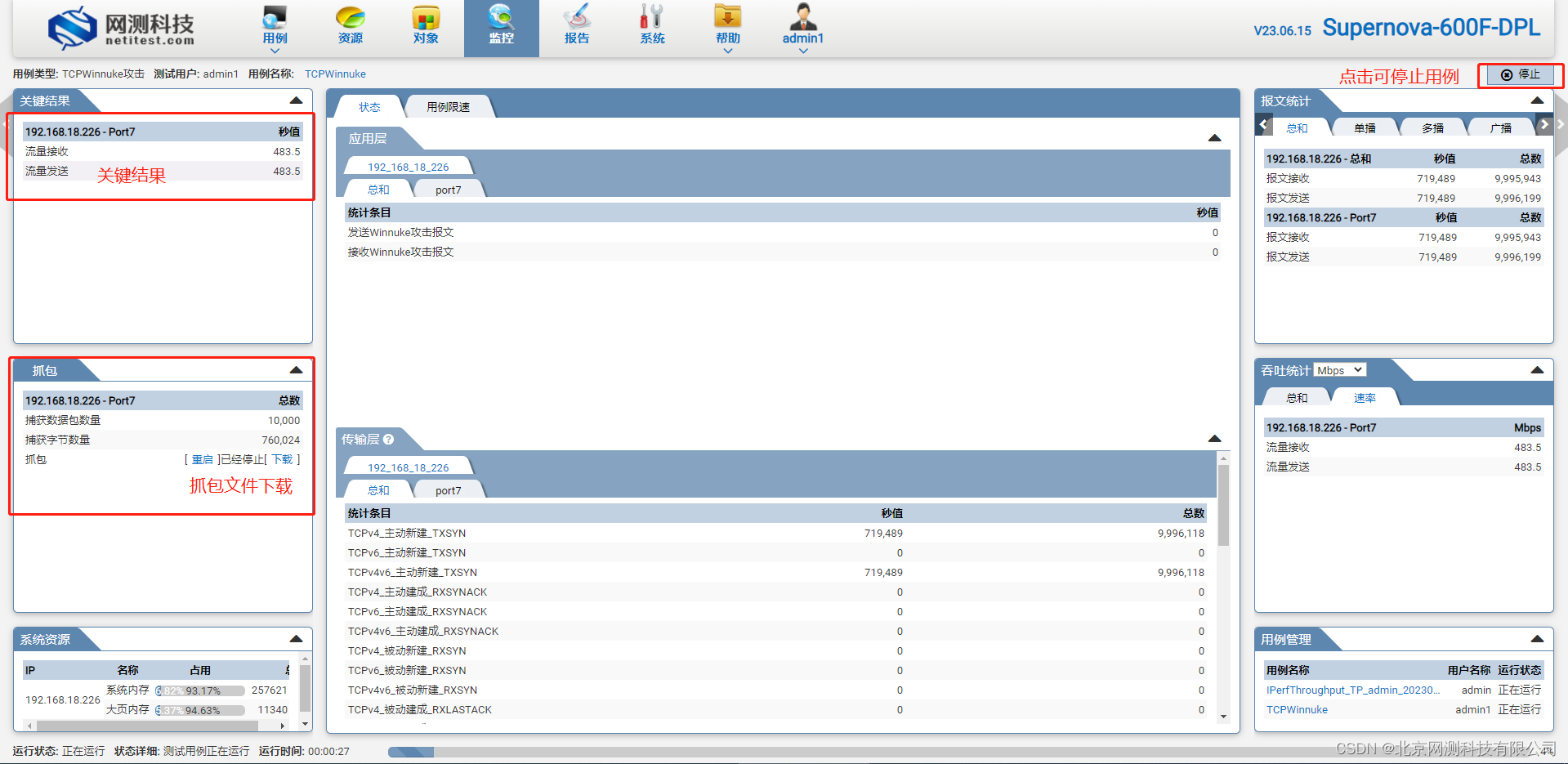Select the 单播 unicast tab
The width and height of the screenshot is (1568, 764).
click(1365, 128)
